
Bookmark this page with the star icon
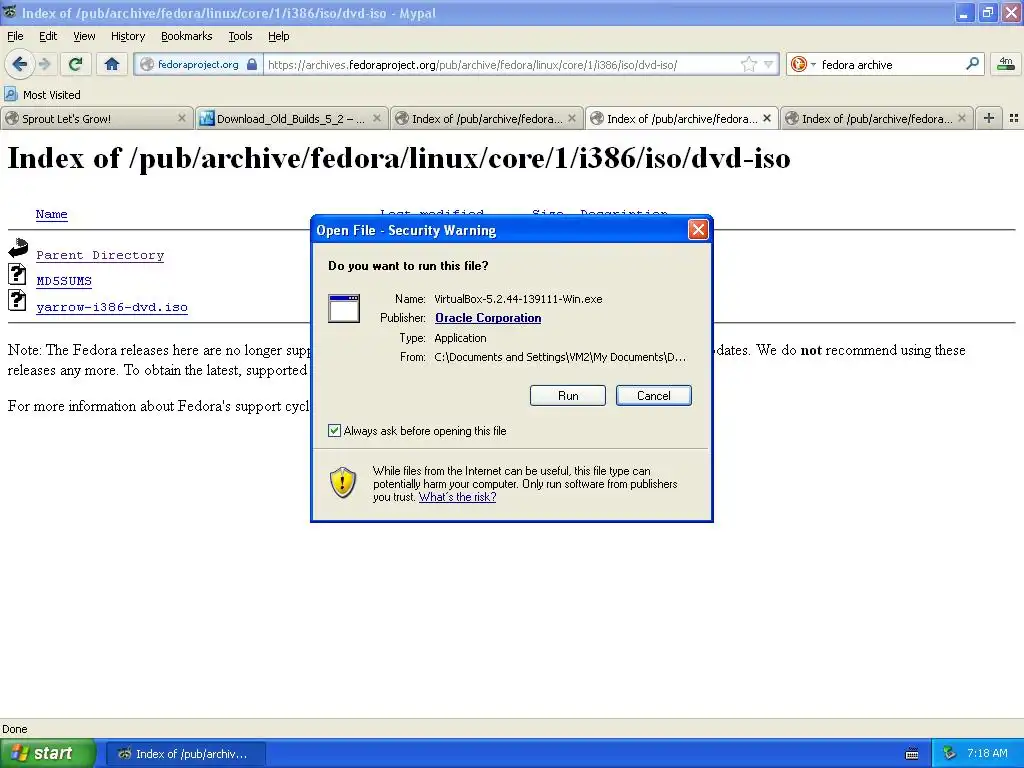pyautogui.click(x=748, y=64)
